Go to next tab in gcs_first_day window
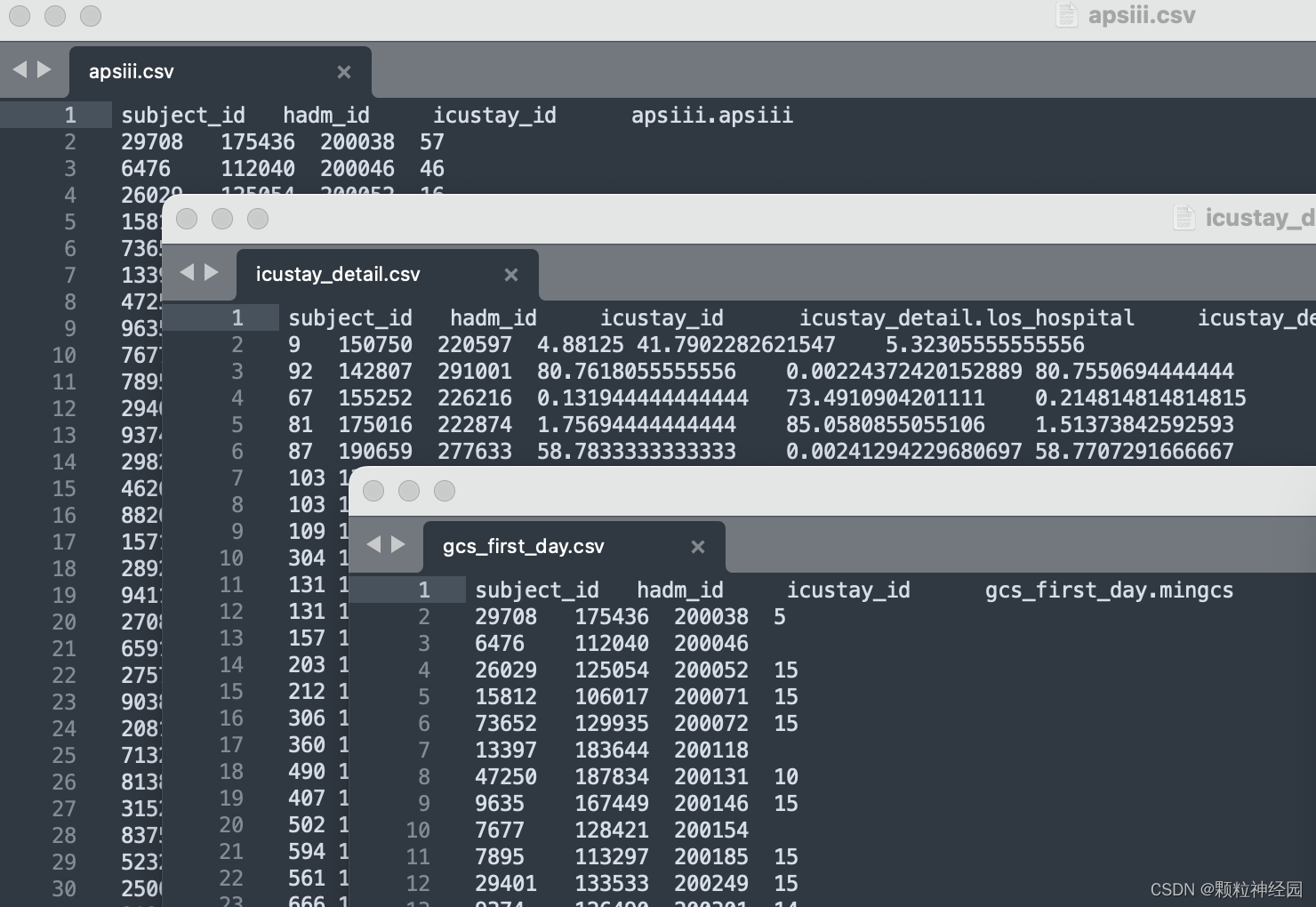The width and height of the screenshot is (1316, 907). click(397, 544)
